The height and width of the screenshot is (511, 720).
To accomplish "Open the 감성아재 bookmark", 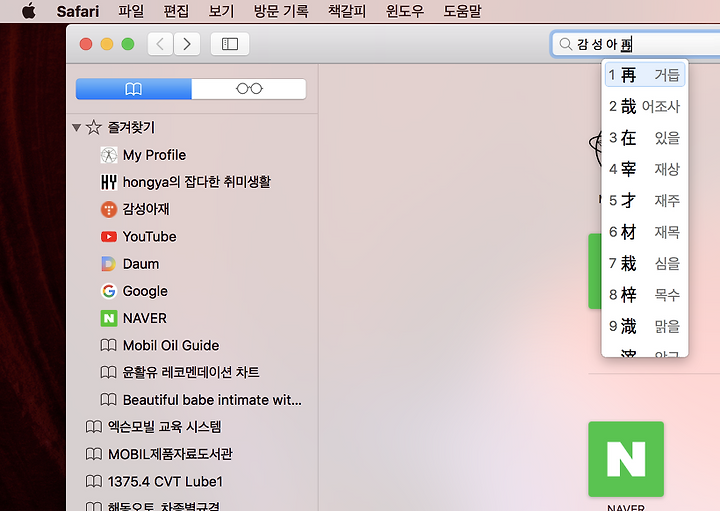I will coord(146,209).
